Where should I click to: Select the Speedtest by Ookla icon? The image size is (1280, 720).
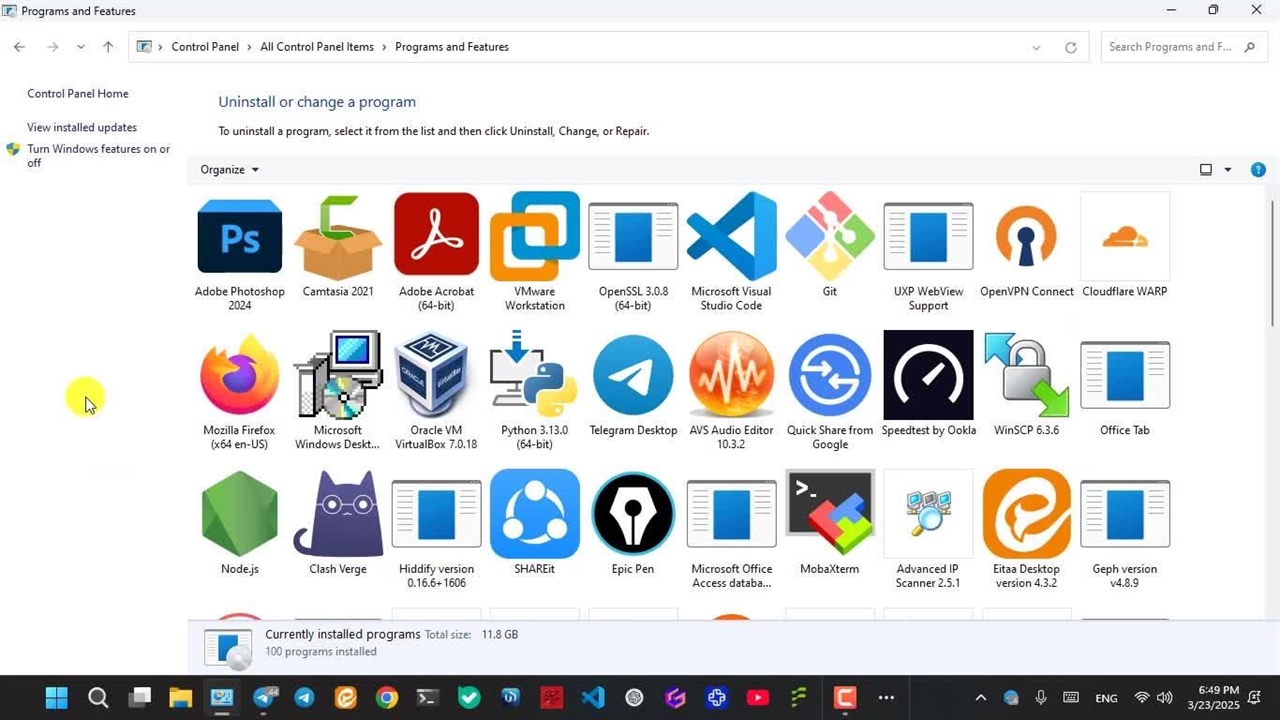(x=928, y=376)
